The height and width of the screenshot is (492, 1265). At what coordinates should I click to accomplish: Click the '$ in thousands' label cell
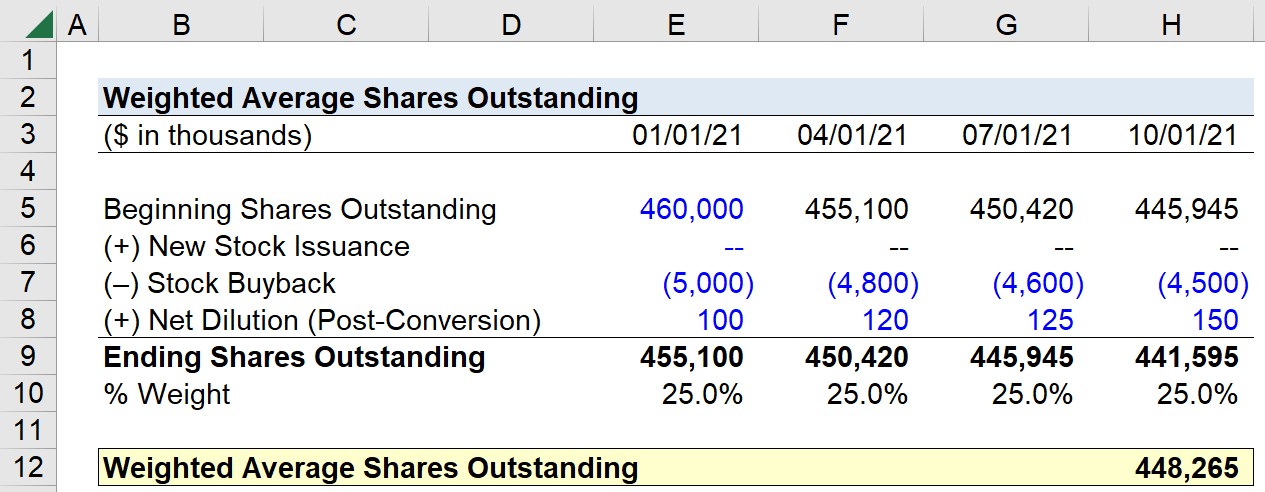[x=207, y=136]
